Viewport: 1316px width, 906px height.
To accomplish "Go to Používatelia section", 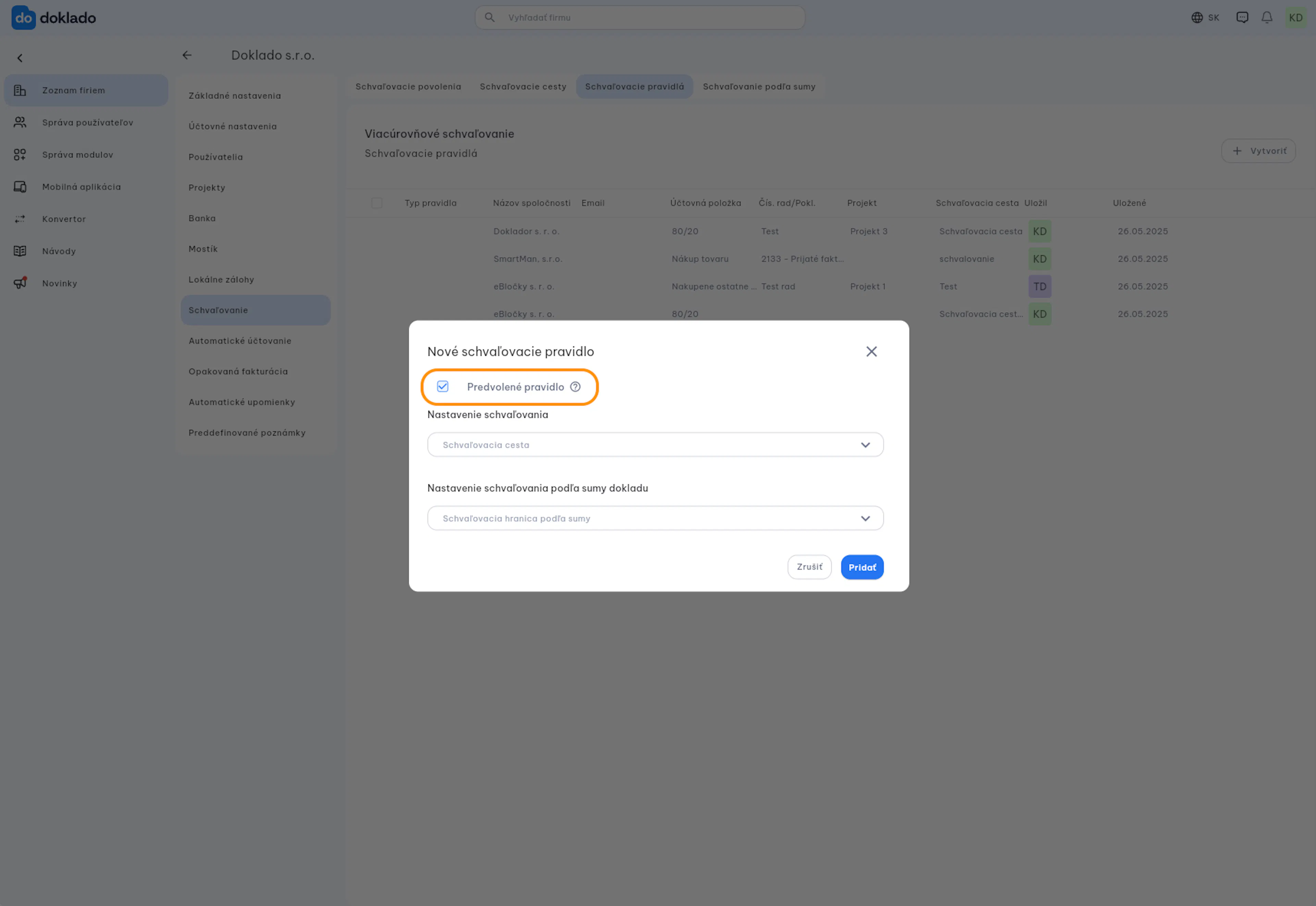I will tap(255, 157).
